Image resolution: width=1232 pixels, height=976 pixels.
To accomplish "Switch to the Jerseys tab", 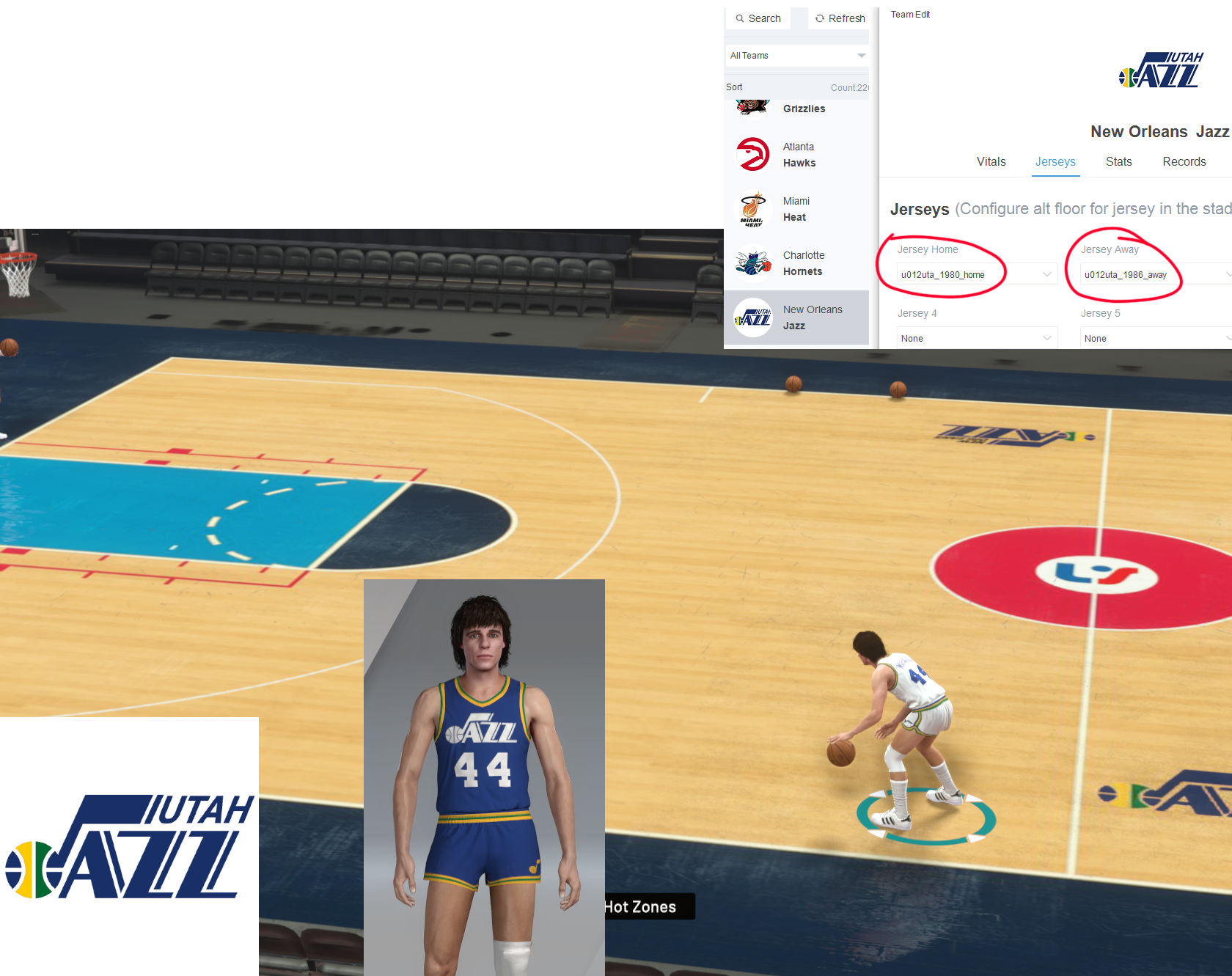I will pos(1055,162).
